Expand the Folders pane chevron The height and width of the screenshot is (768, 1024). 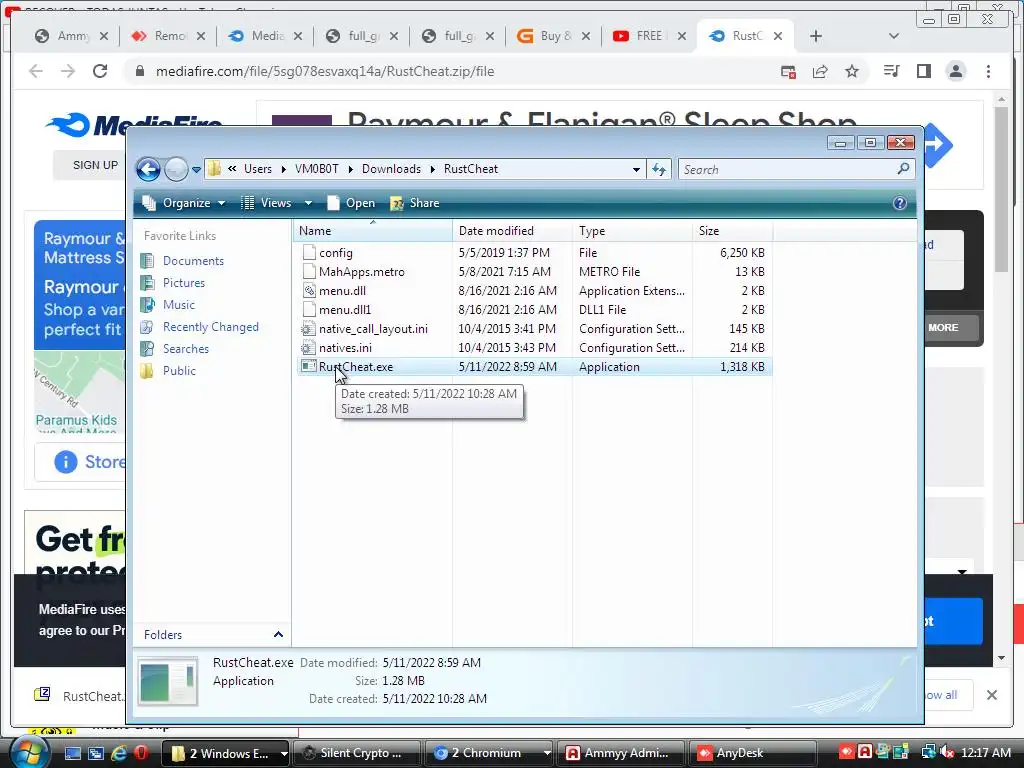pos(278,635)
